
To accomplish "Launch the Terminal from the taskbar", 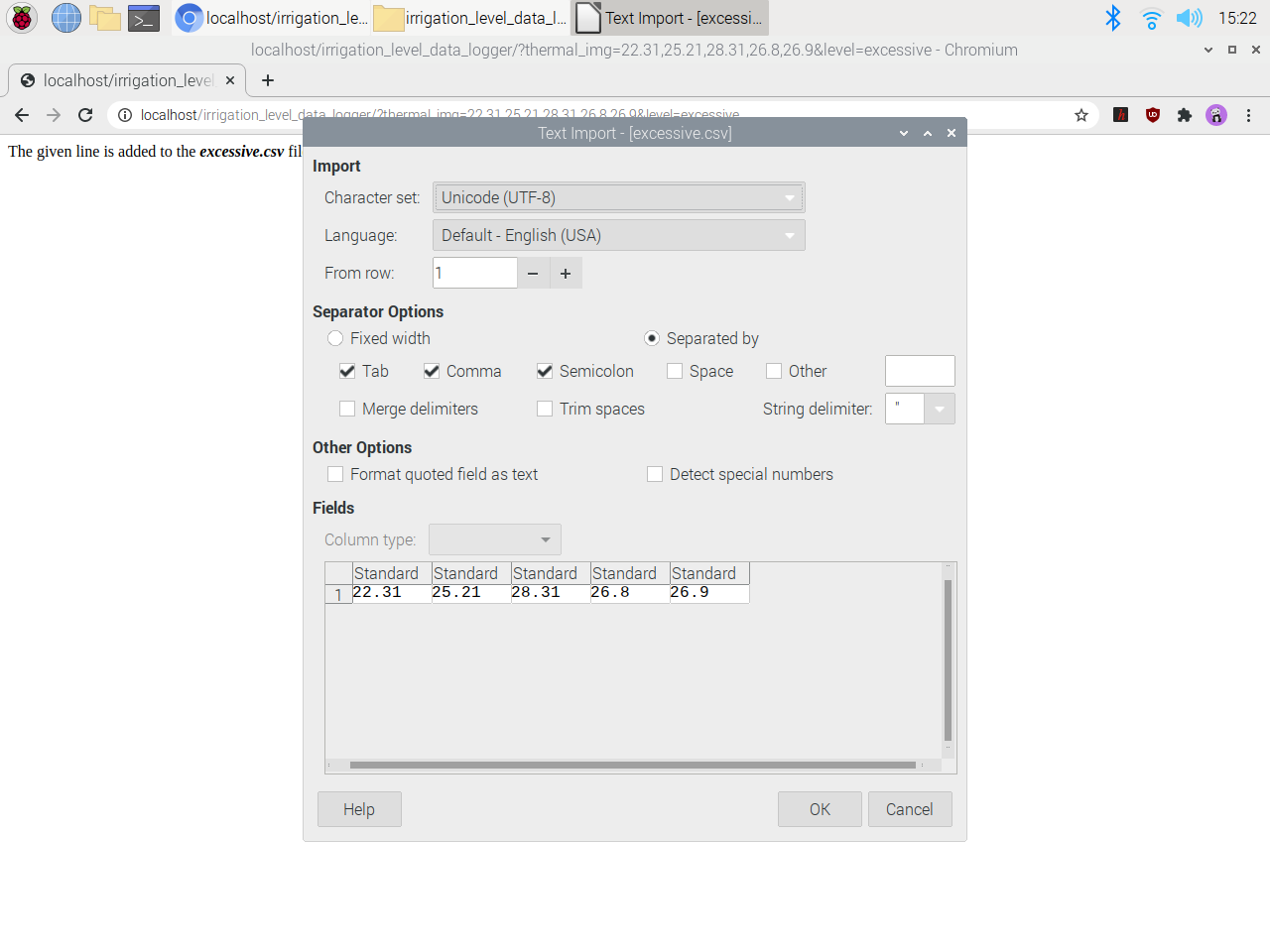I will 144,18.
